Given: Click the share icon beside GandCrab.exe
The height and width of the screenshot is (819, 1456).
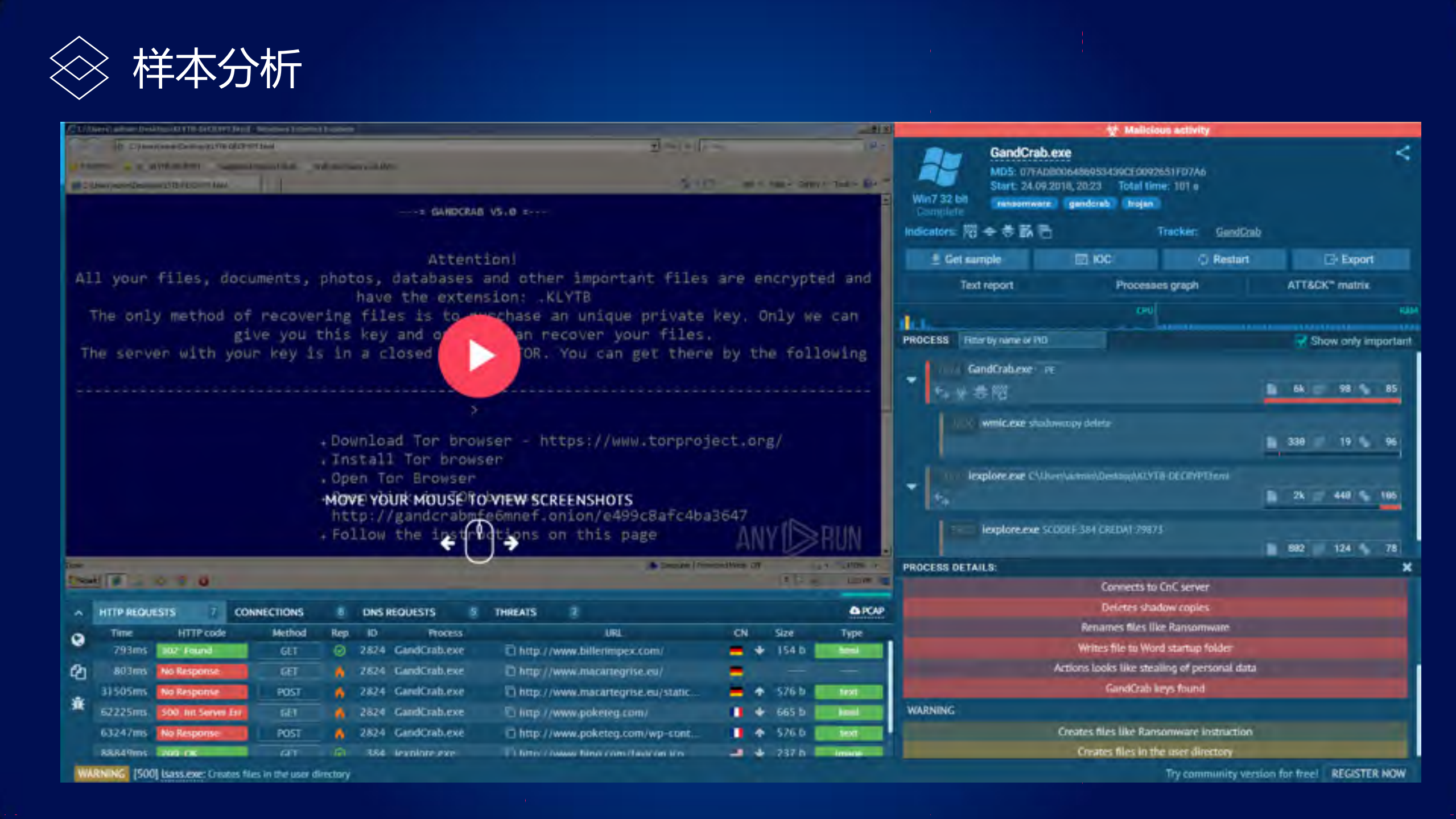Looking at the screenshot, I should point(1403,153).
